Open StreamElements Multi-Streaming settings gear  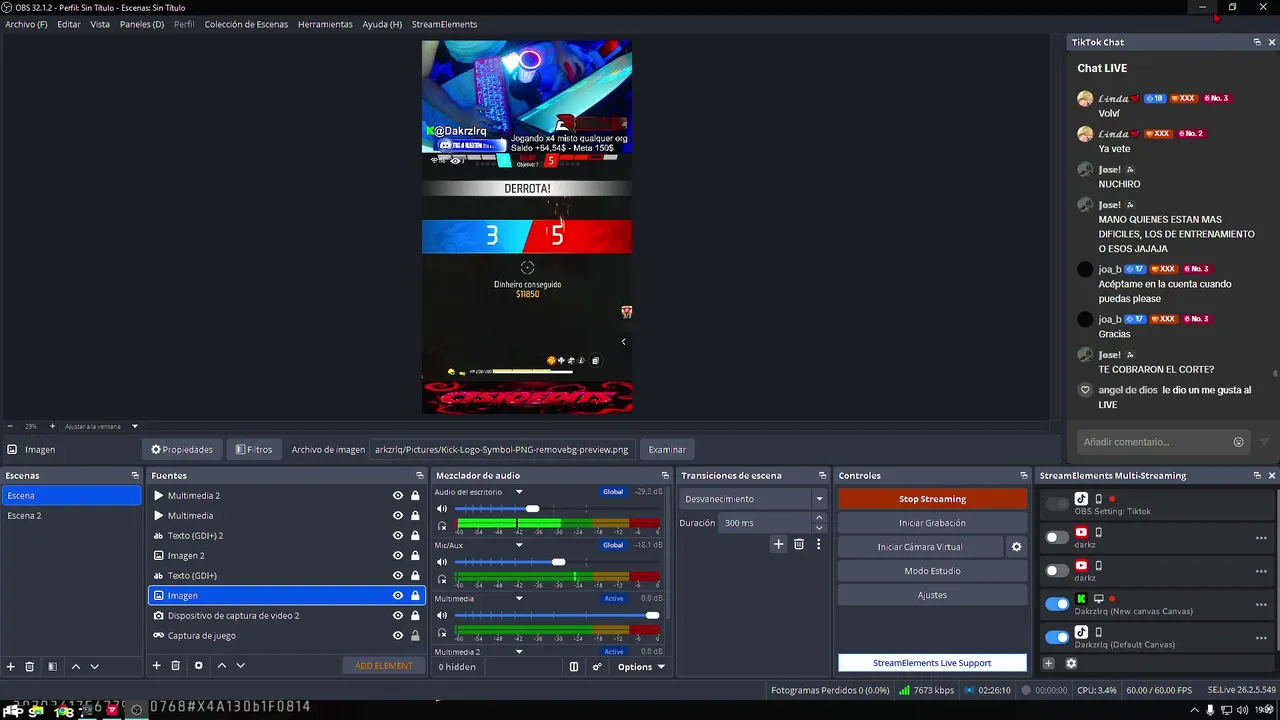click(x=1071, y=663)
